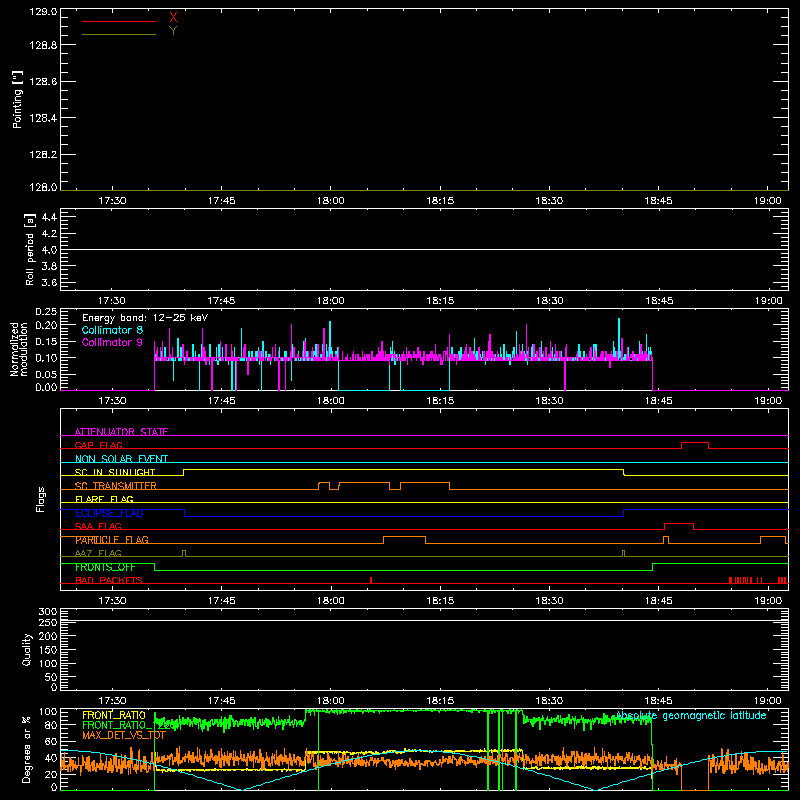Click the "ATTENUATOR_STATE" flag label
800x800 pixels.
(121, 432)
